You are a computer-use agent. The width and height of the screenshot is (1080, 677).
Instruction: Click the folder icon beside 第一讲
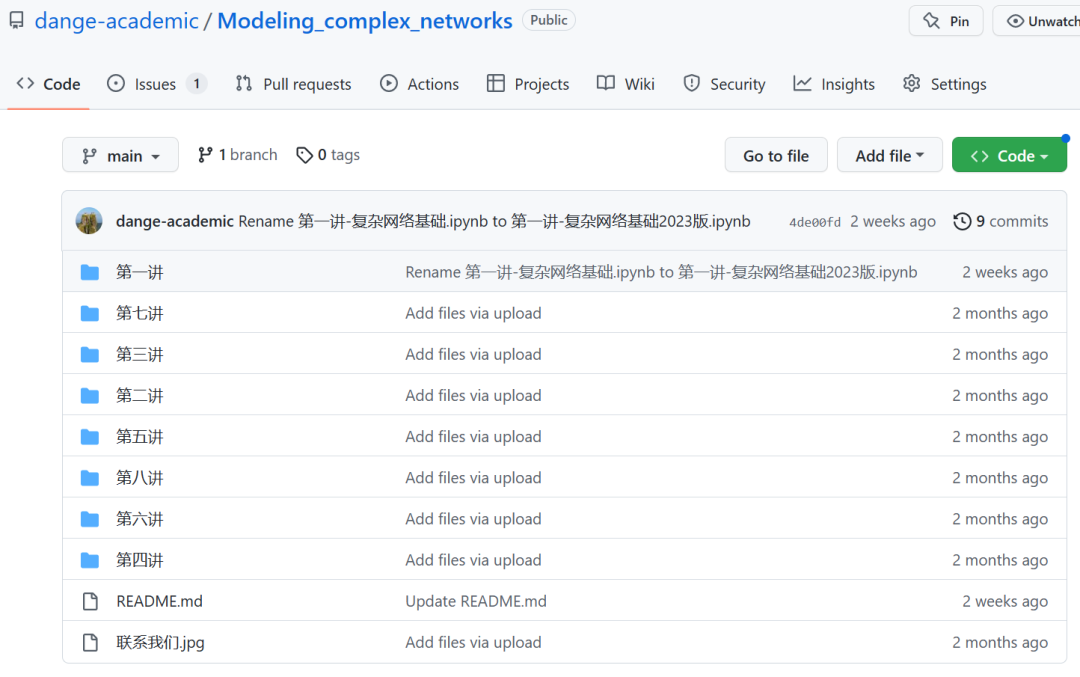[89, 271]
